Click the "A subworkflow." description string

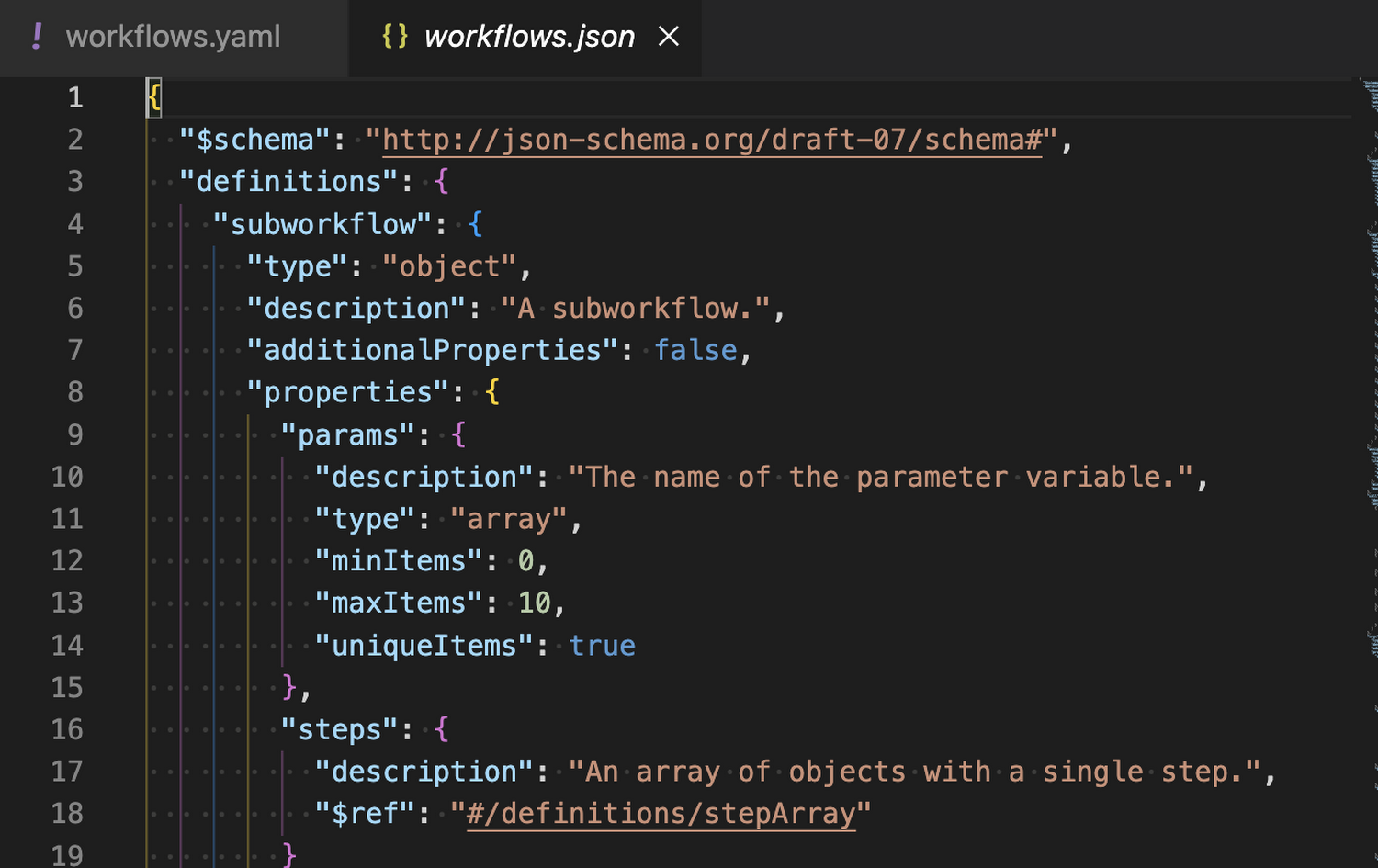click(x=636, y=309)
